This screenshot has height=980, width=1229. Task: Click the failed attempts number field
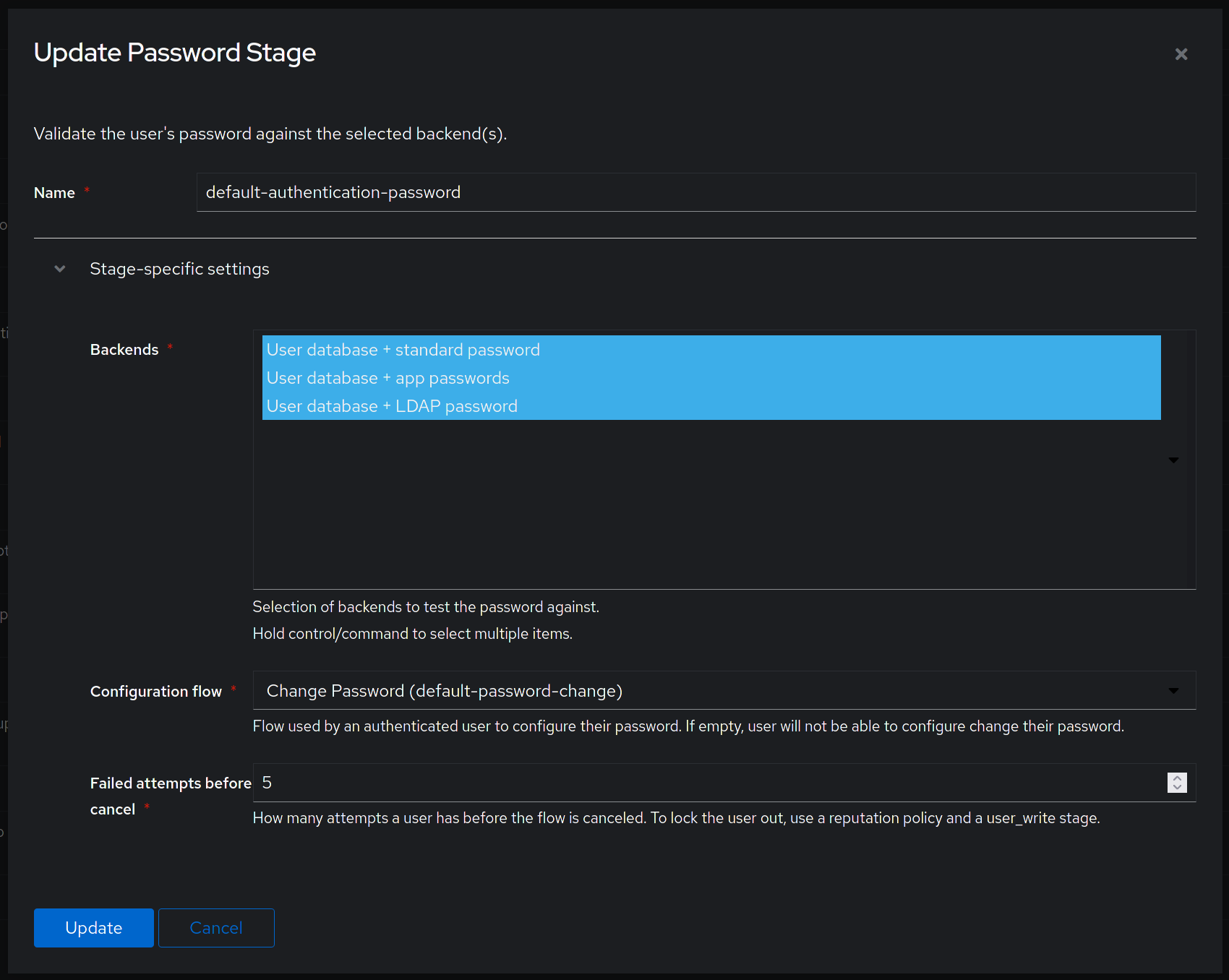tap(708, 783)
